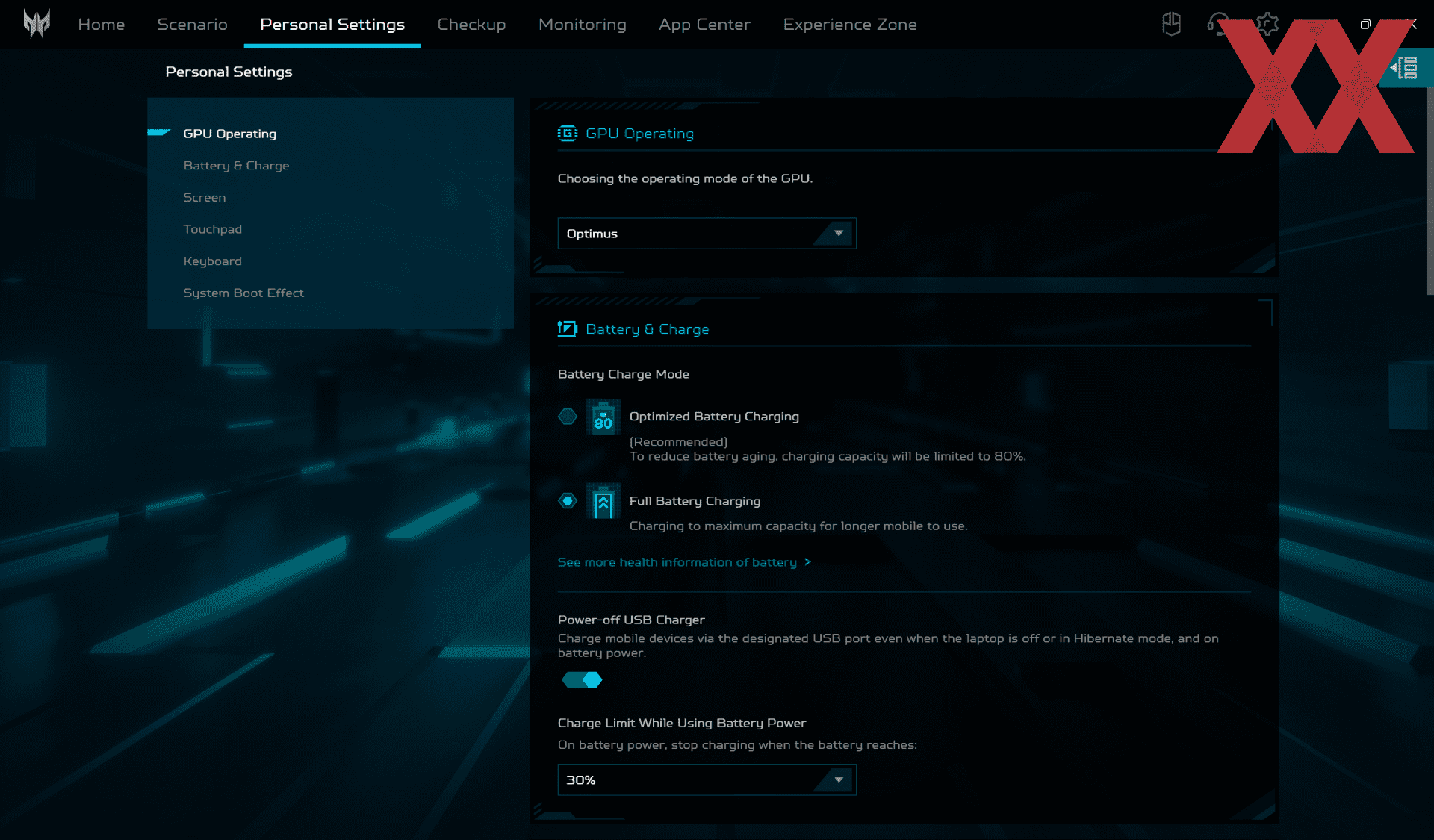Click the Full Battery Charging icon
The image size is (1434, 840).
(603, 502)
